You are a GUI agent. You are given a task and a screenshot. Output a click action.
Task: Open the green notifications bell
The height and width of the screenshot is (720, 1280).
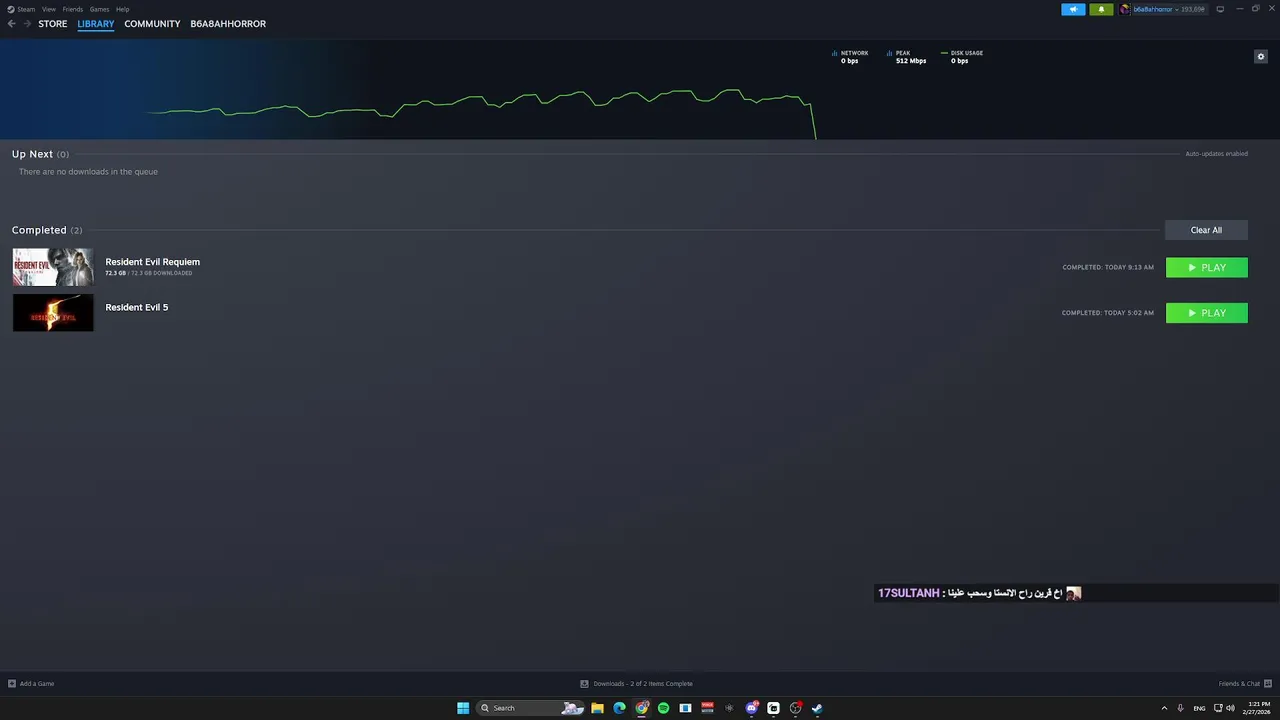[x=1101, y=9]
